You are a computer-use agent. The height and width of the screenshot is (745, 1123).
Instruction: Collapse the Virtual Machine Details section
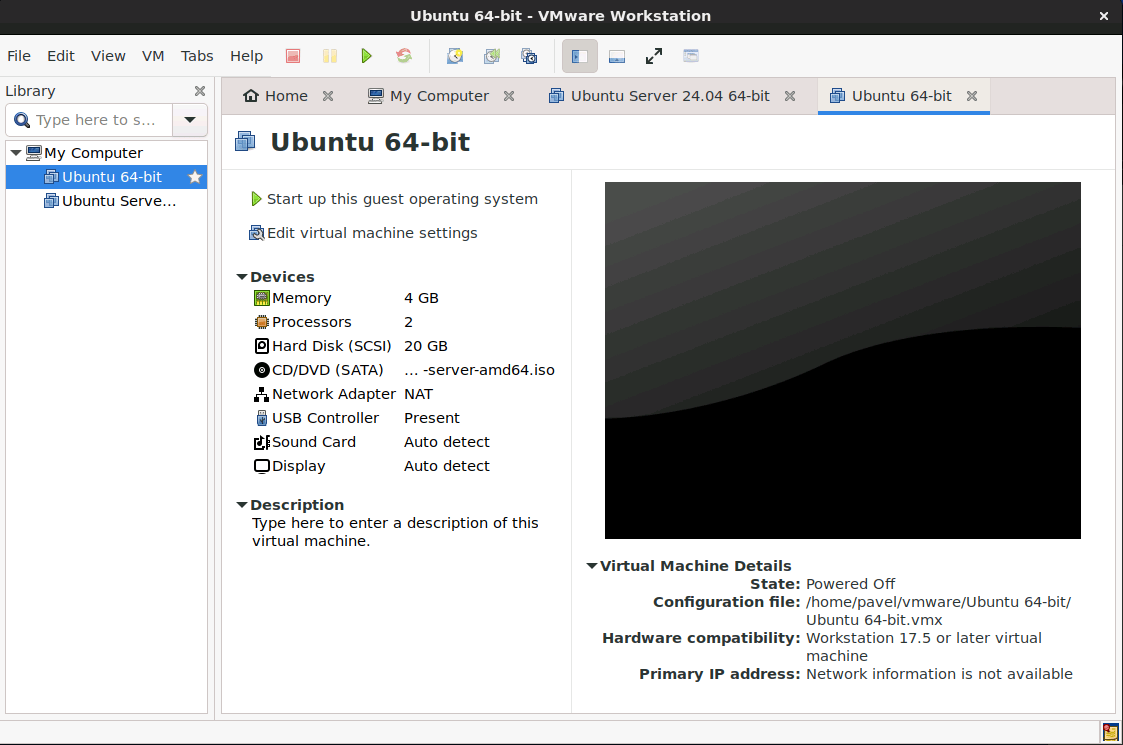[592, 566]
